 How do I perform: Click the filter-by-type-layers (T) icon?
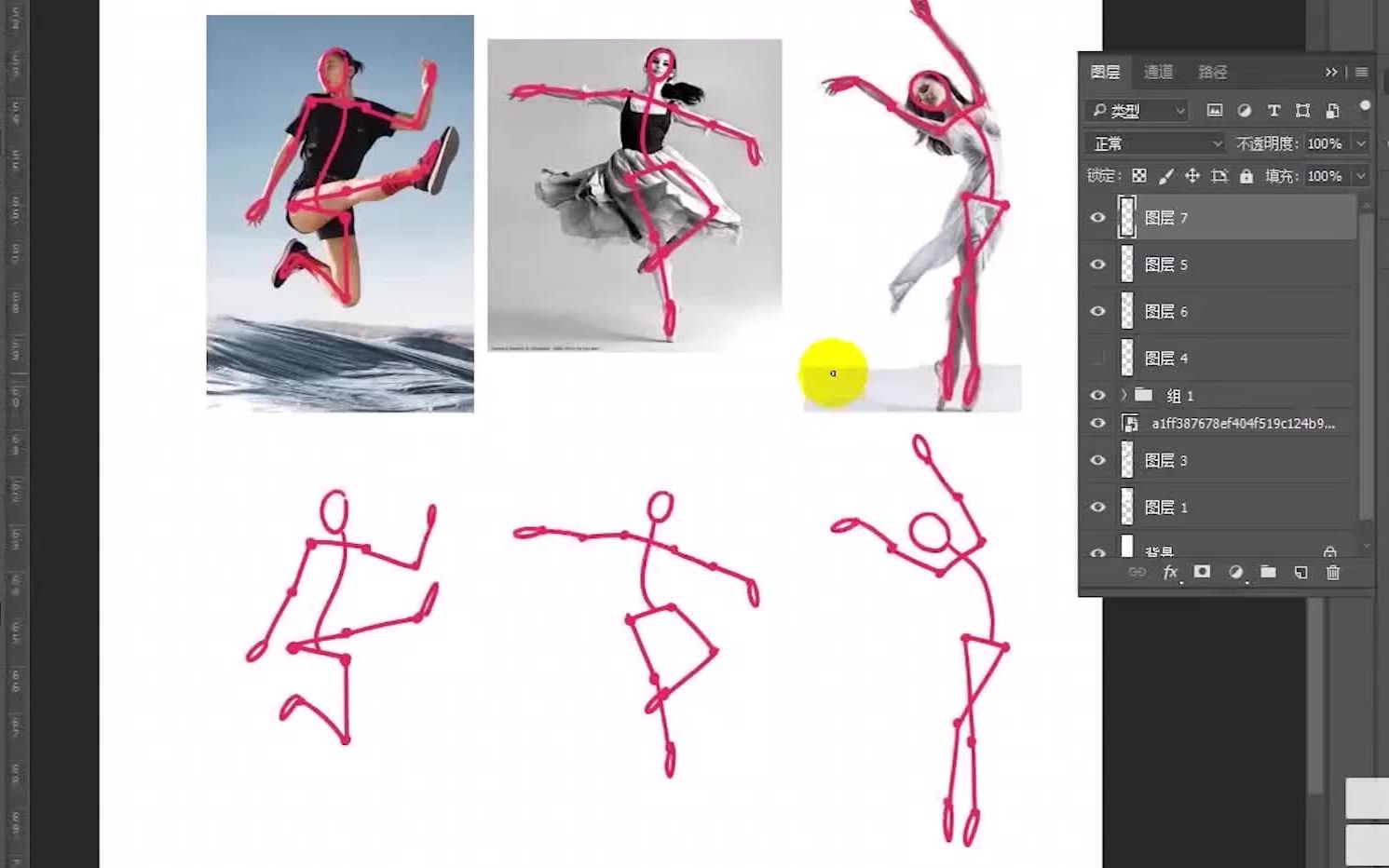[1273, 110]
